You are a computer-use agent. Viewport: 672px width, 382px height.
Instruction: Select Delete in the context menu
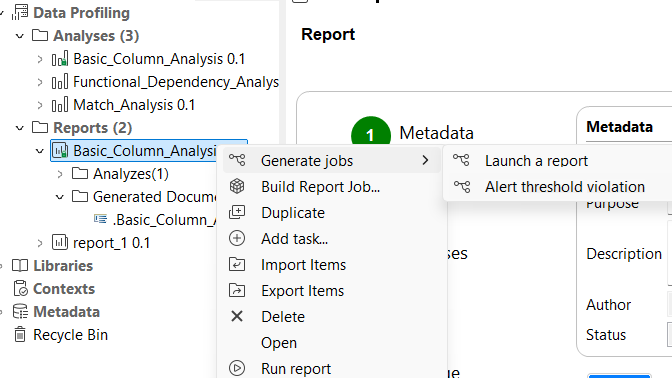(x=332, y=316)
